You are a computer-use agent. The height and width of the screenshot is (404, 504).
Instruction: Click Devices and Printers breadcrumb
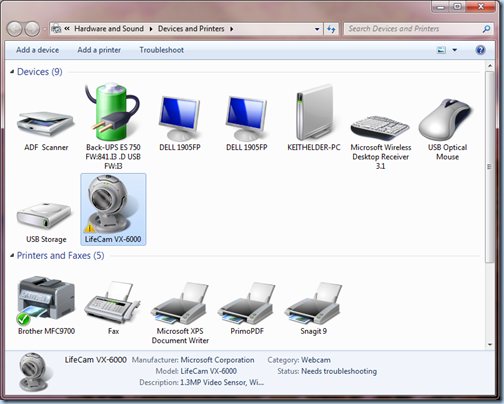coord(191,29)
